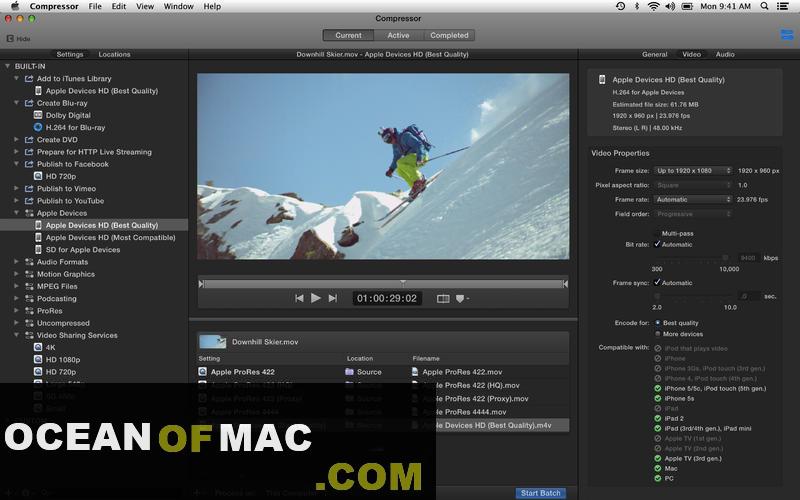The height and width of the screenshot is (500, 800).
Task: Switch to the Locations tab
Action: [114, 54]
